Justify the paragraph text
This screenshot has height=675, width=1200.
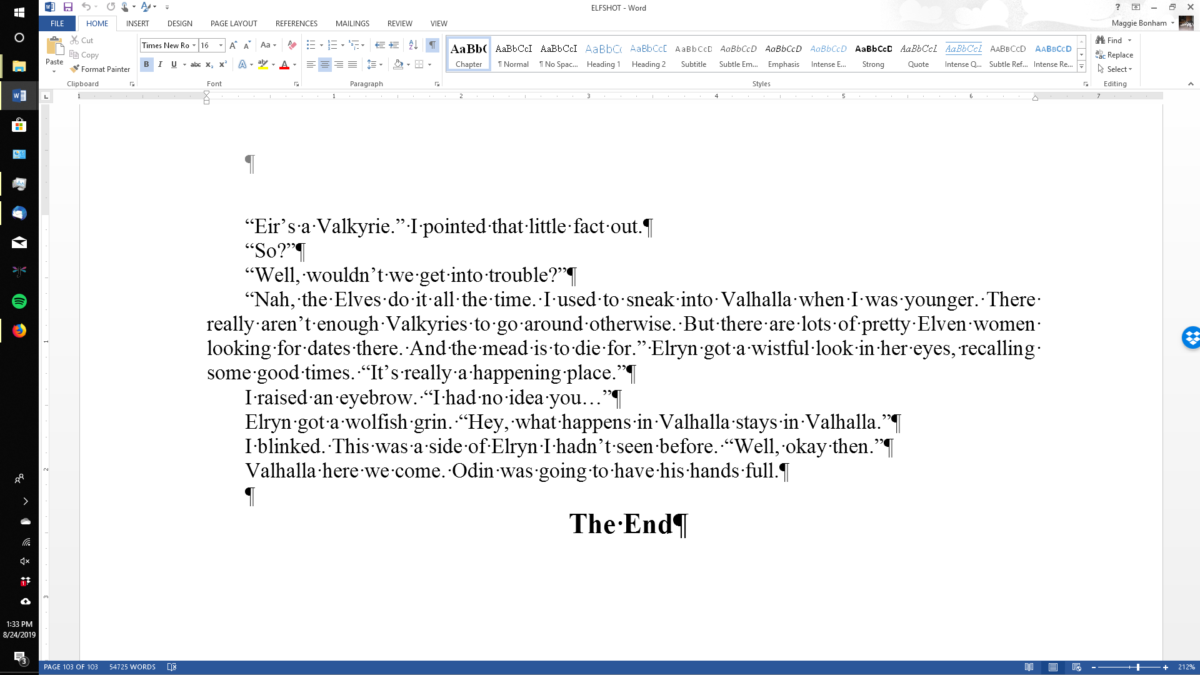click(x=352, y=65)
